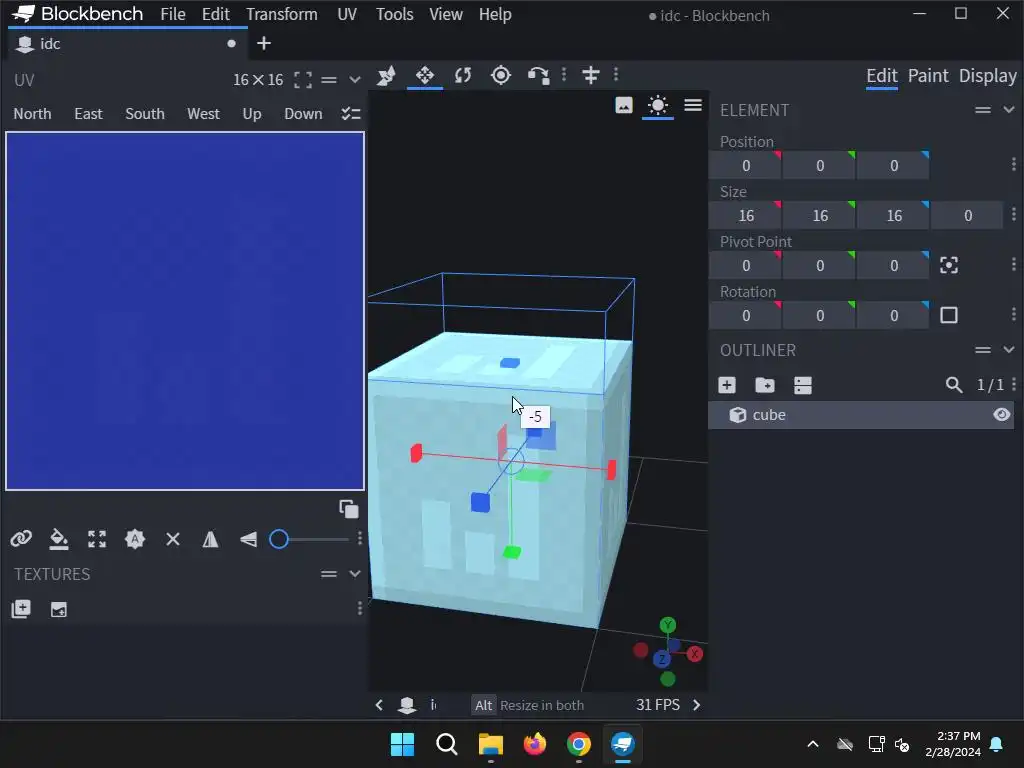Screen dimensions: 1024x768
Task: Open the Textures panel handle menu
Action: pos(328,574)
